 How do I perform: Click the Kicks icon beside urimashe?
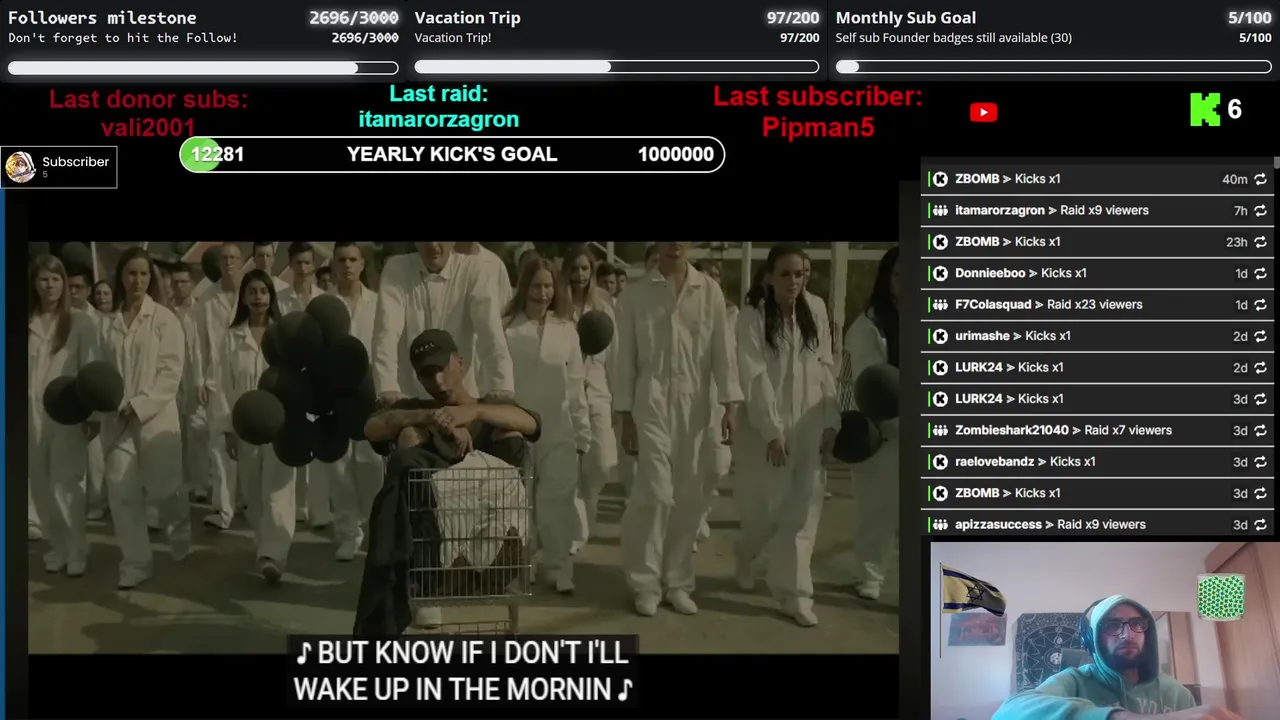(x=940, y=336)
